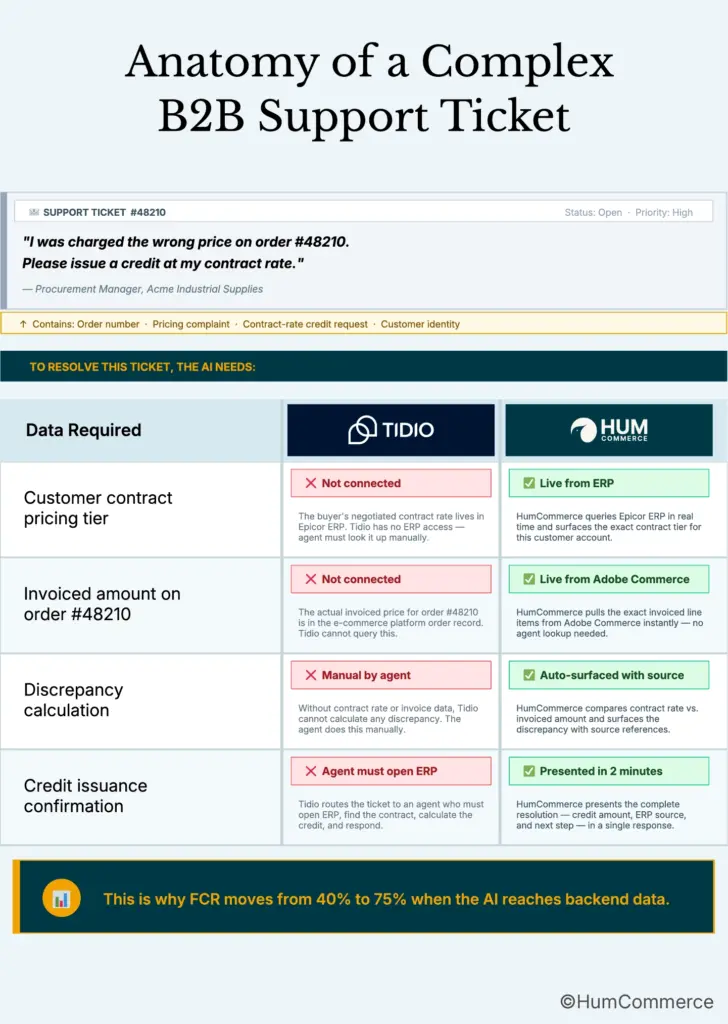The width and height of the screenshot is (728, 1024).
Task: Click 'Customer contract pricing tier' row label
Action: pos(98,508)
